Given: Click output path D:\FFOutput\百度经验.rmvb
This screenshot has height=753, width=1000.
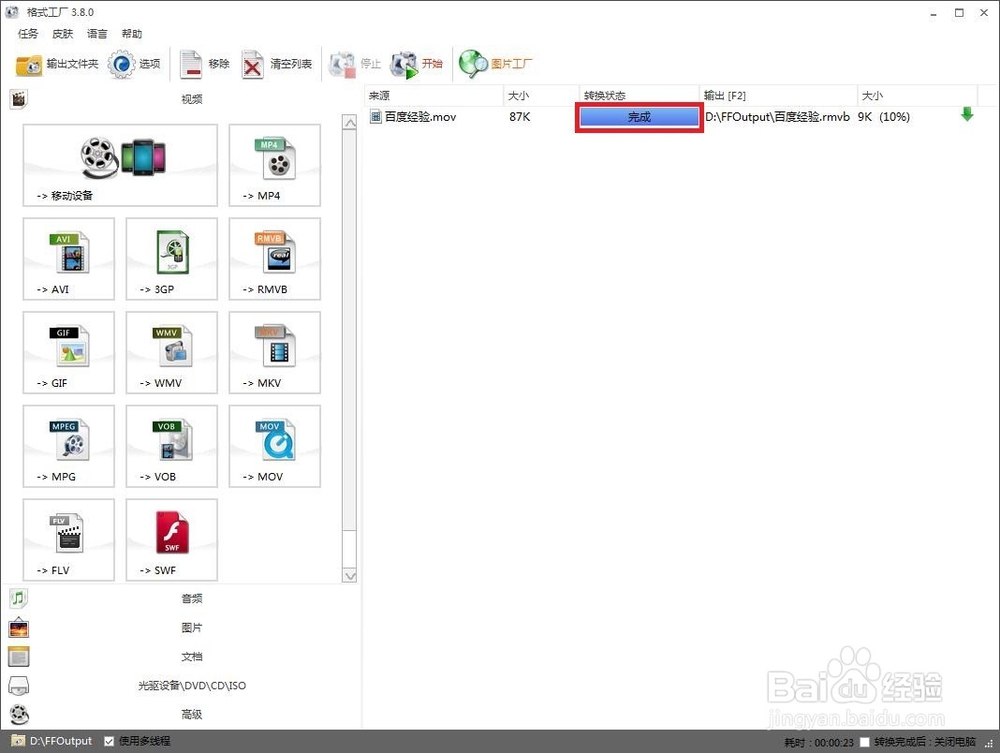Looking at the screenshot, I should pyautogui.click(x=777, y=117).
